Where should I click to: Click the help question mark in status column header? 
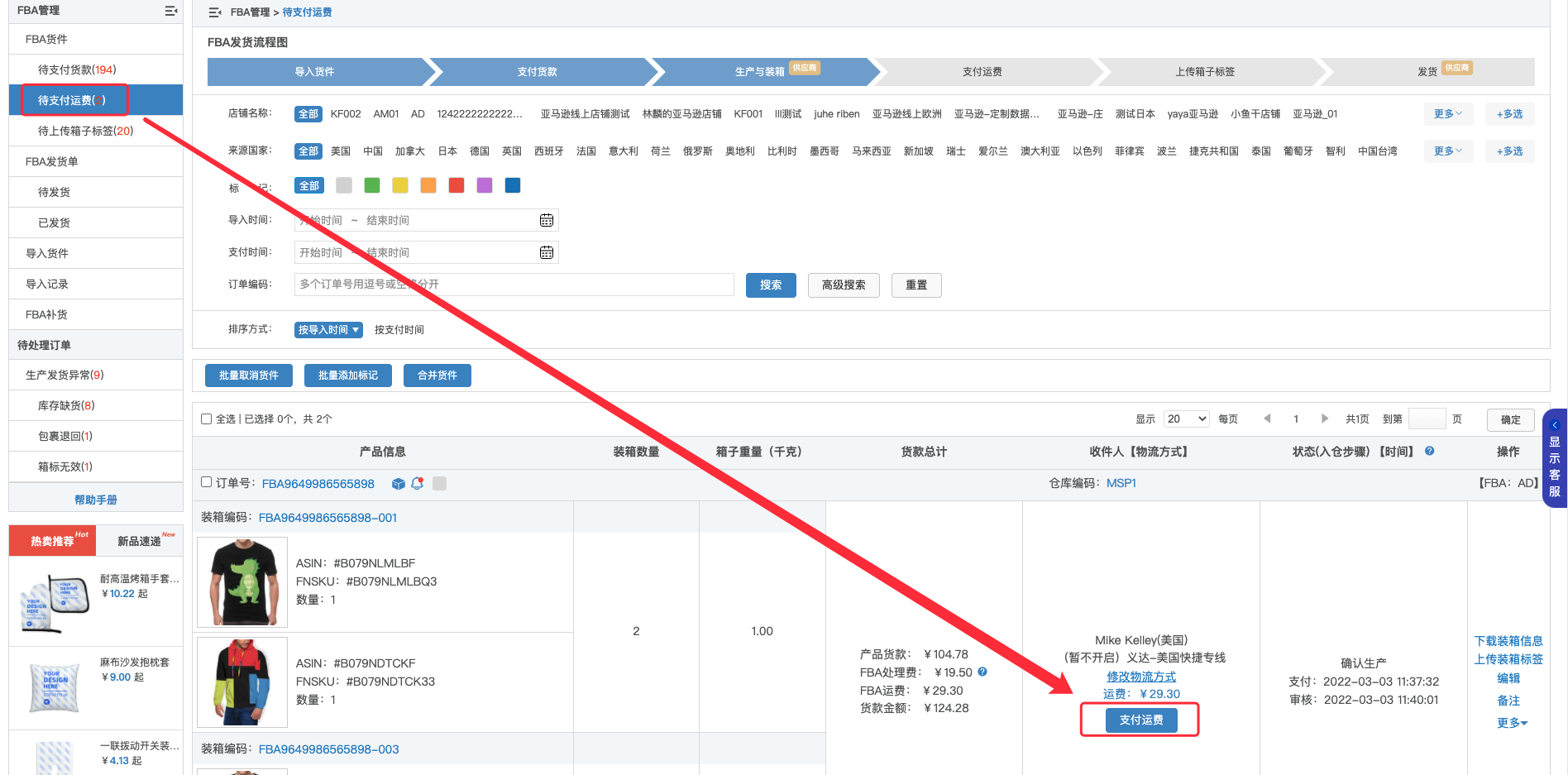pos(1429,452)
